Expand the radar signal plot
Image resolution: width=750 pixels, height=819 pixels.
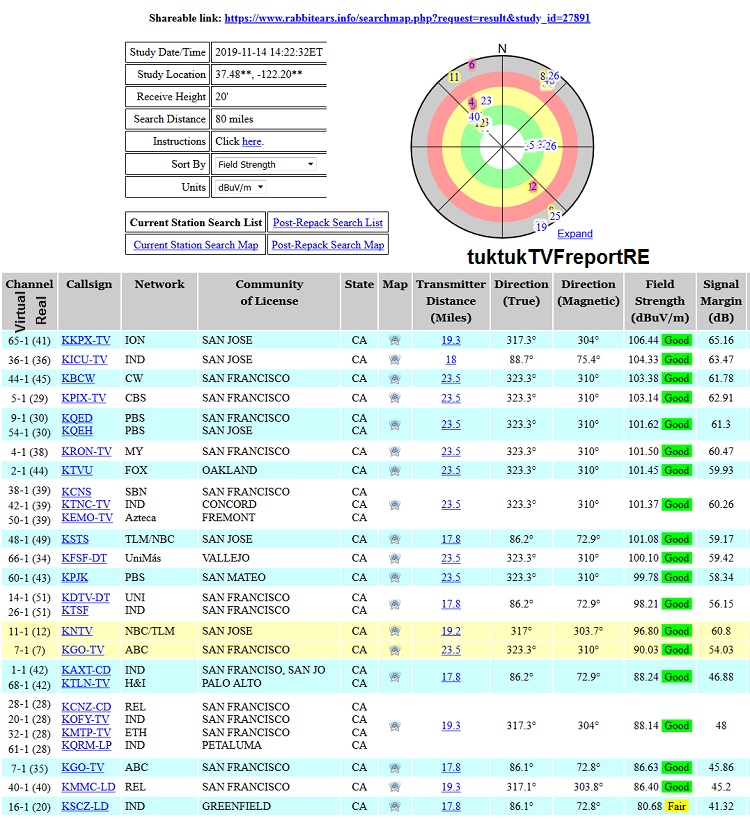[x=575, y=234]
